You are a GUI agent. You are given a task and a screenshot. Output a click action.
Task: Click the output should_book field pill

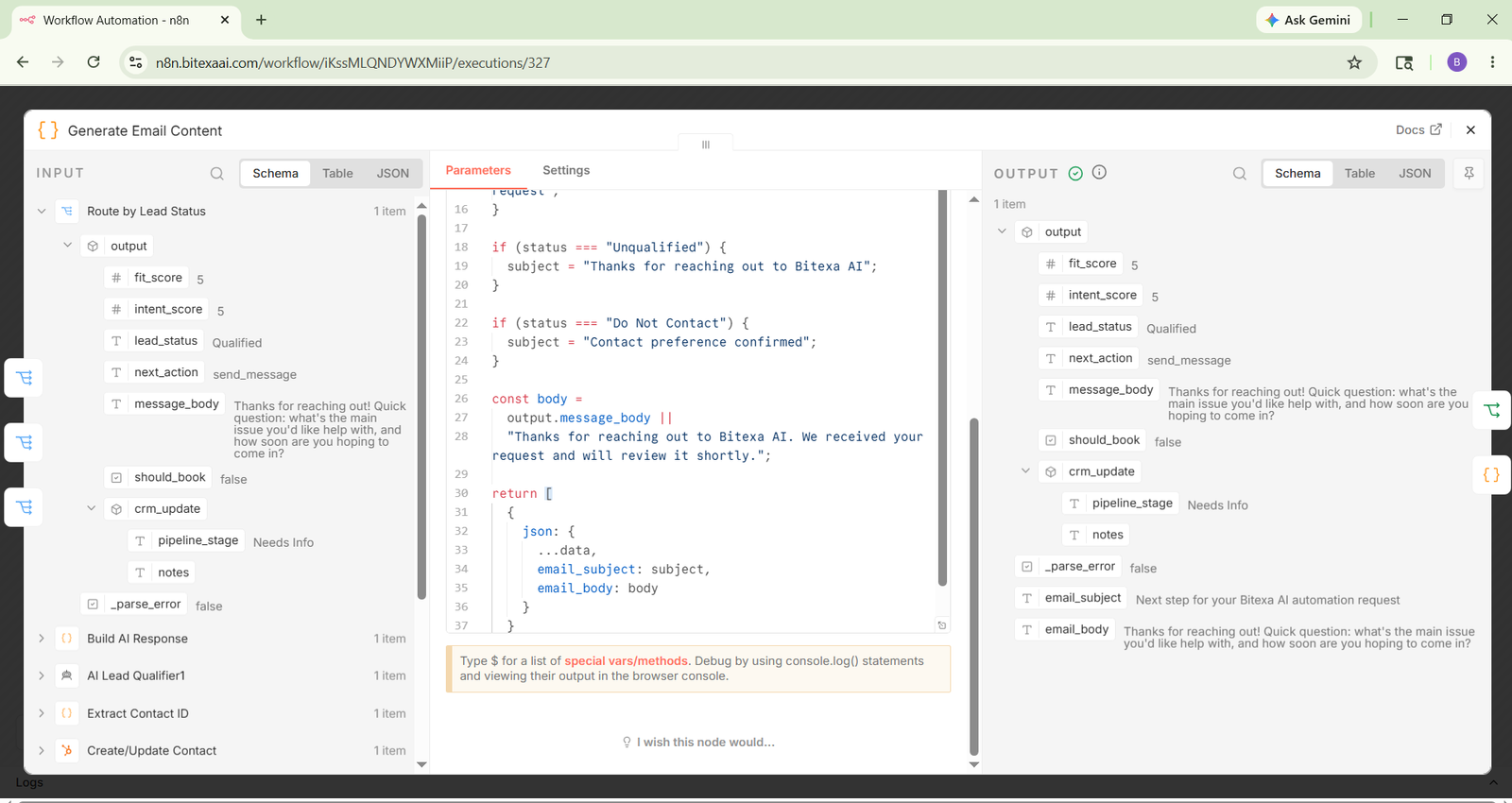[1092, 440]
